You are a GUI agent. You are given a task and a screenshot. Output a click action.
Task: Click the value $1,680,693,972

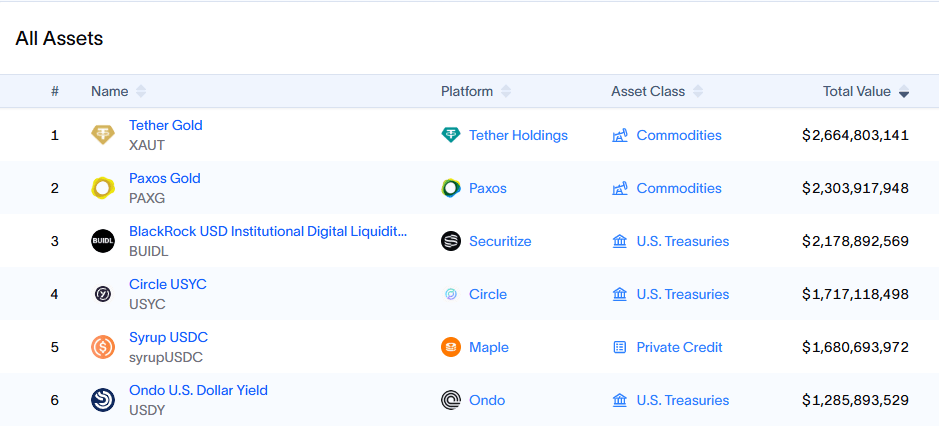[x=855, y=347]
